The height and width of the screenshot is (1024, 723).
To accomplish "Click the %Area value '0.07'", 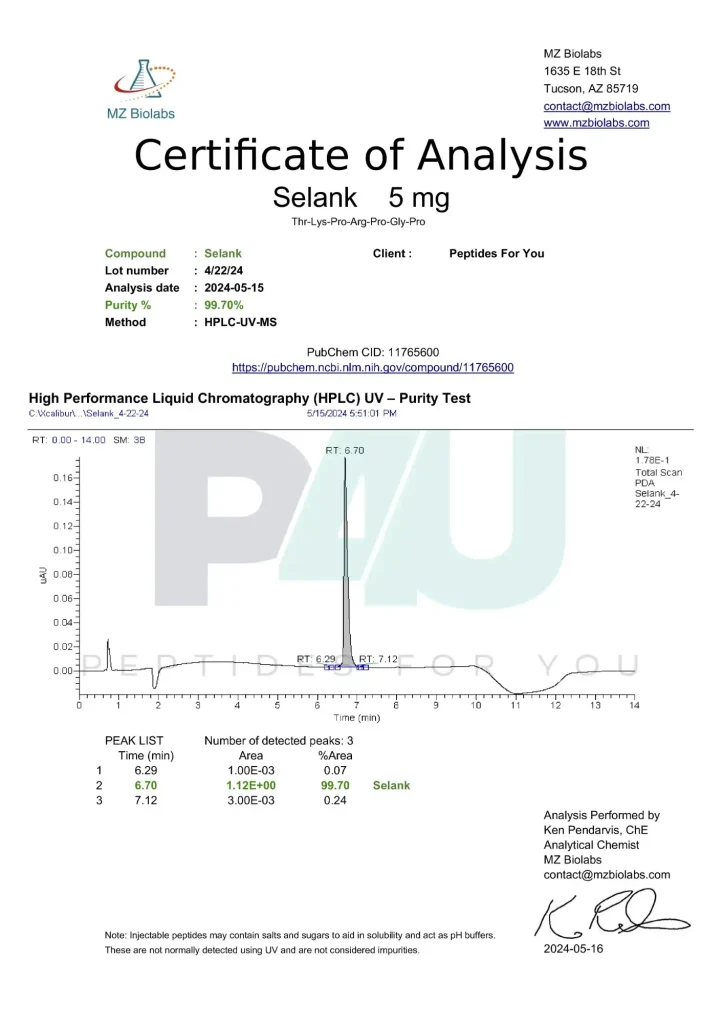I will 335,771.
